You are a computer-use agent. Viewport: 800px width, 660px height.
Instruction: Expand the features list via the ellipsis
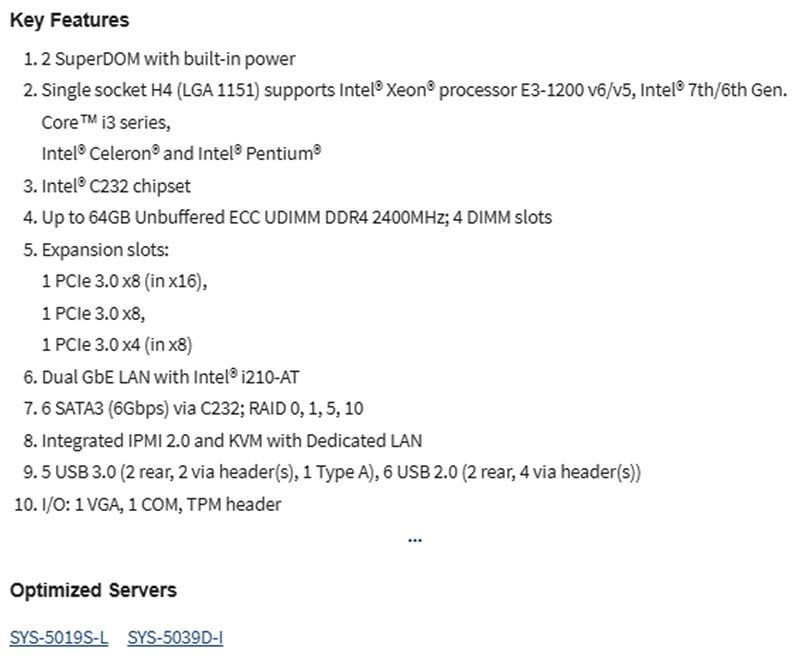coord(415,540)
